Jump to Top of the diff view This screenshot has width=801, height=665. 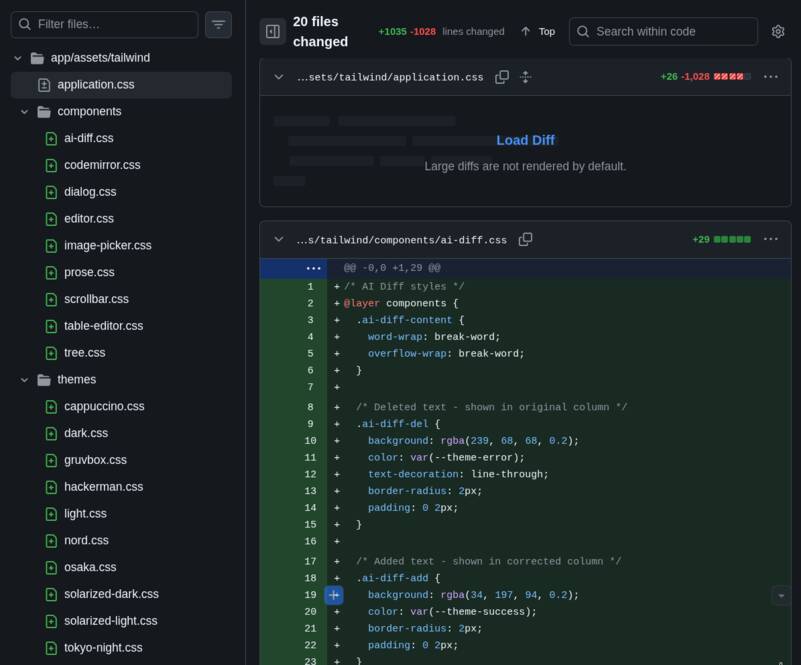(537, 31)
